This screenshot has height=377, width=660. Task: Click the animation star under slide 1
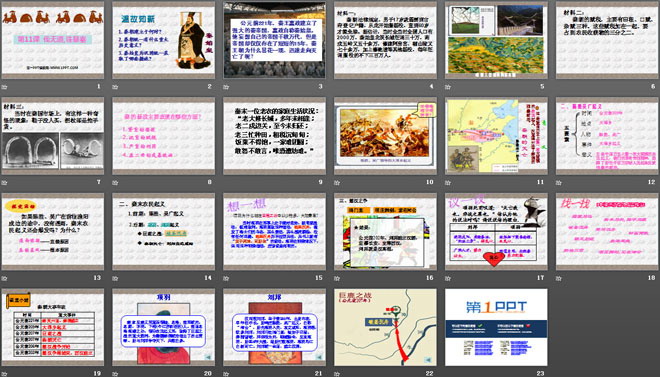(4, 87)
